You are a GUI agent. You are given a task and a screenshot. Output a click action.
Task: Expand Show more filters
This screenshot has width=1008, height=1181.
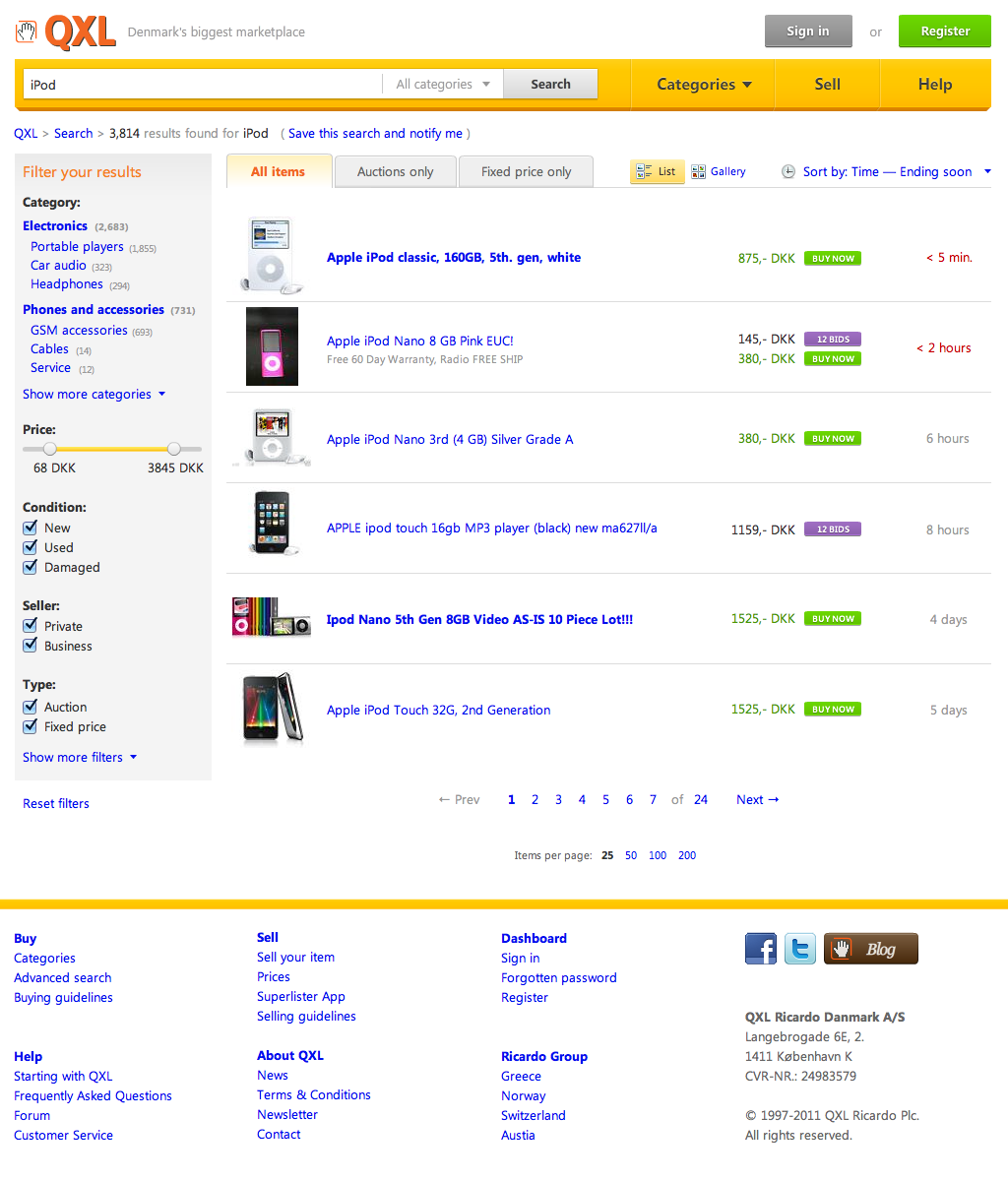pyautogui.click(x=80, y=757)
